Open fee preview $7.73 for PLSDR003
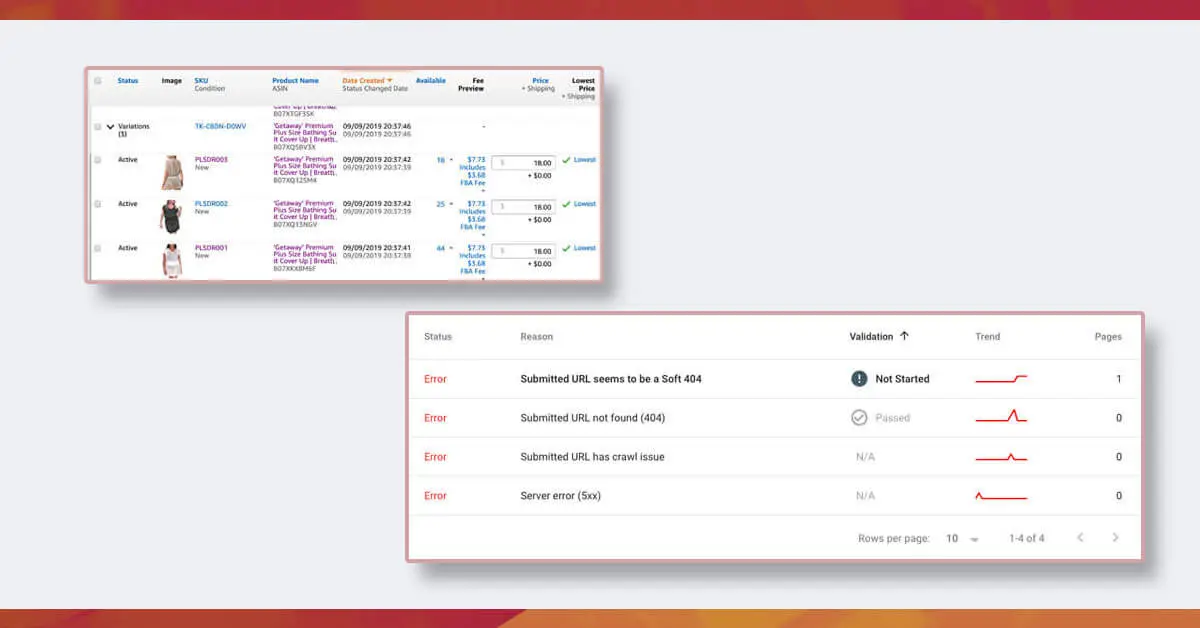The image size is (1200, 628). coord(476,160)
